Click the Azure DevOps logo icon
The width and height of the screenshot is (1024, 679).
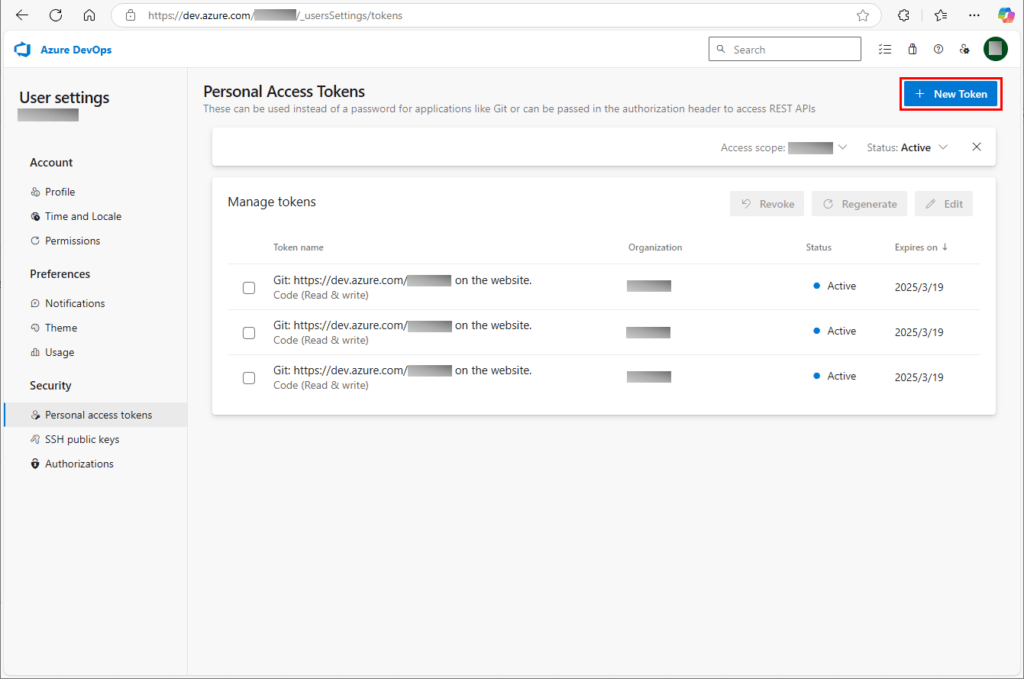click(23, 50)
